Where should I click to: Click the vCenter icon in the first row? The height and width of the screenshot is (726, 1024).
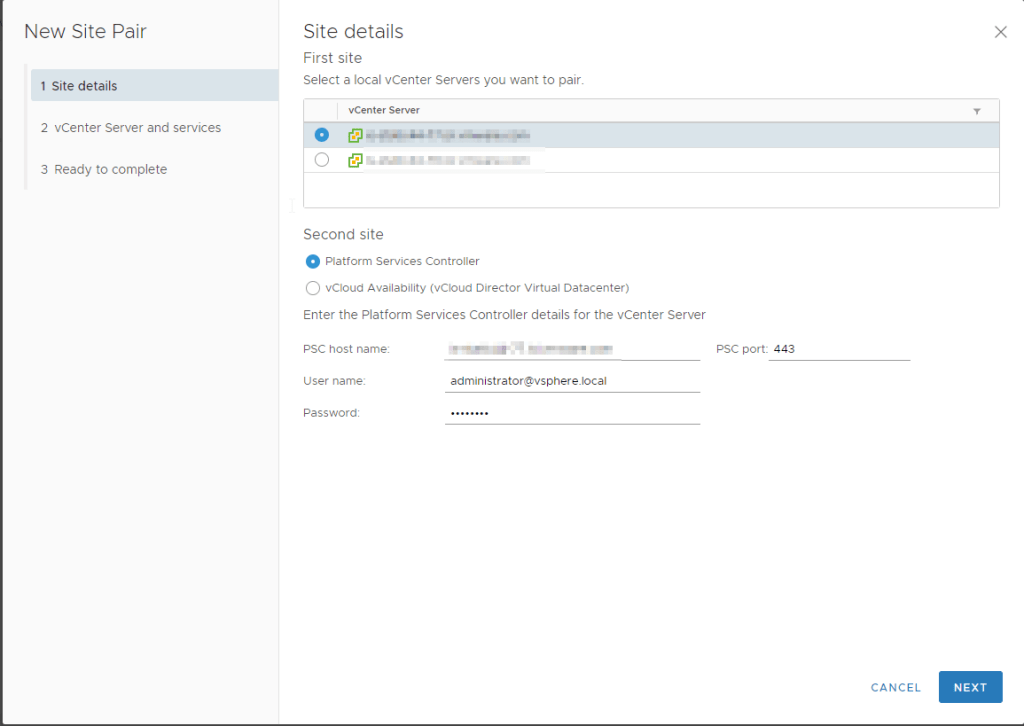coord(355,135)
